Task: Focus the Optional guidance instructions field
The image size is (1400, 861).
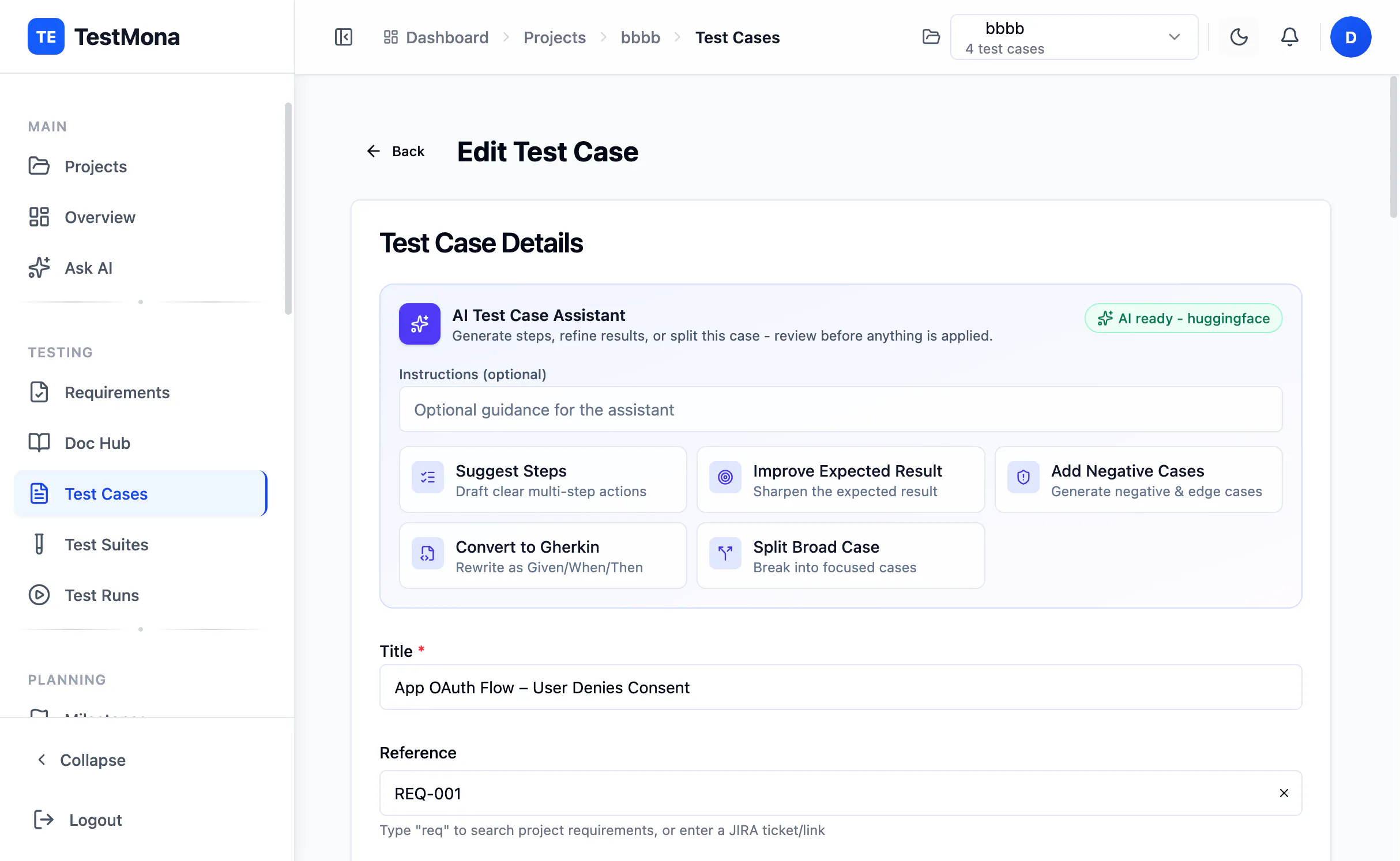Action: pyautogui.click(x=841, y=410)
